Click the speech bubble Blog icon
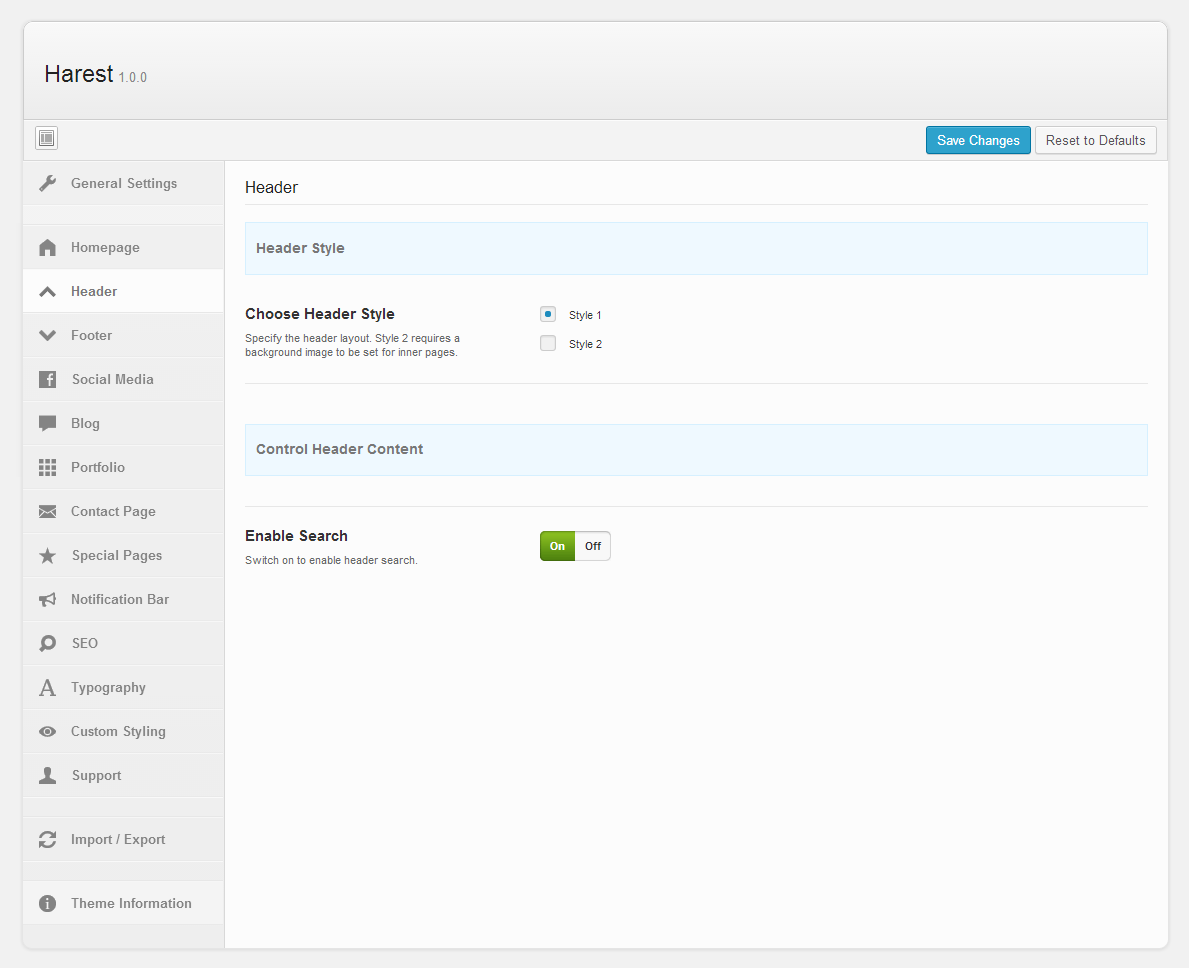Screen dimensions: 1189x968 (47, 424)
